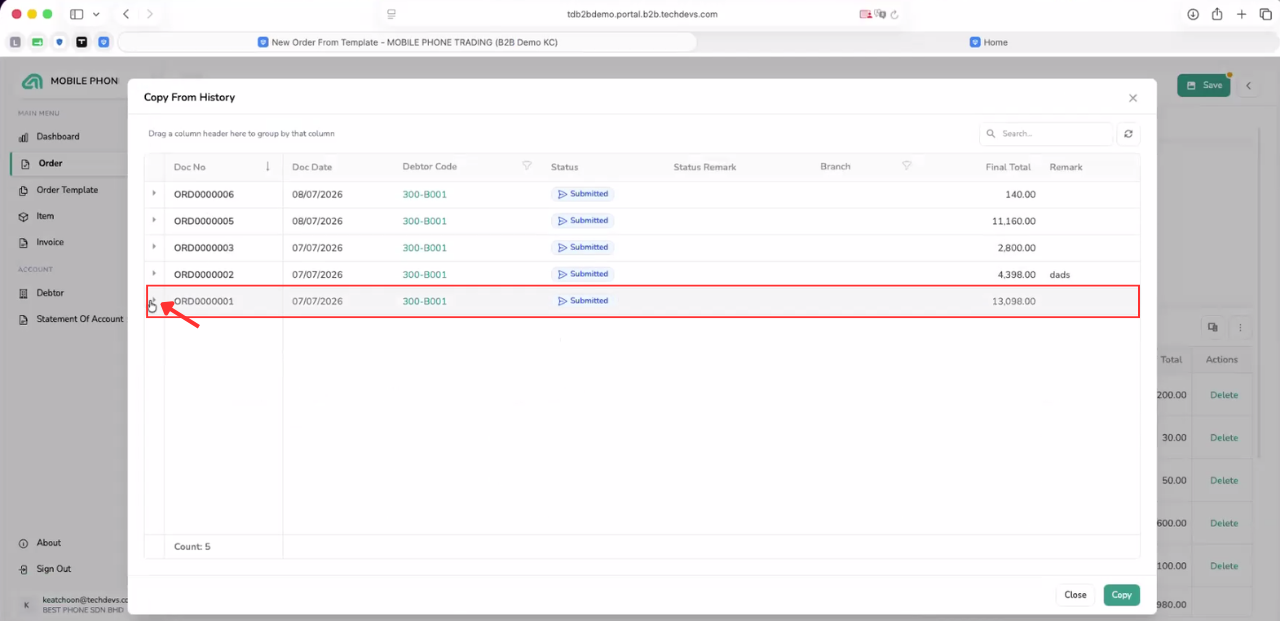The width and height of the screenshot is (1280, 621).
Task: Open Order Template in the sidebar
Action: click(x=67, y=190)
